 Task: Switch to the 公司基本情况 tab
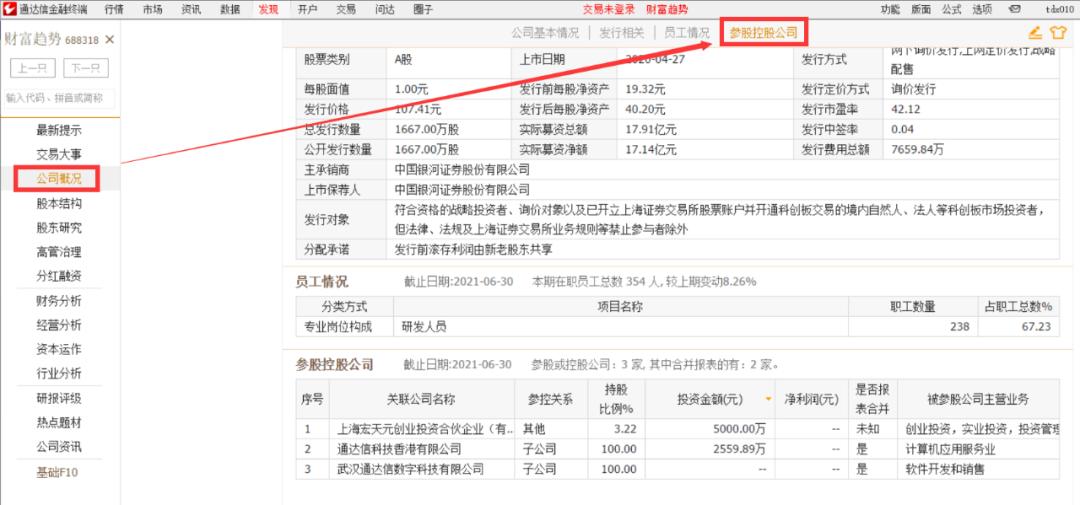[x=545, y=32]
